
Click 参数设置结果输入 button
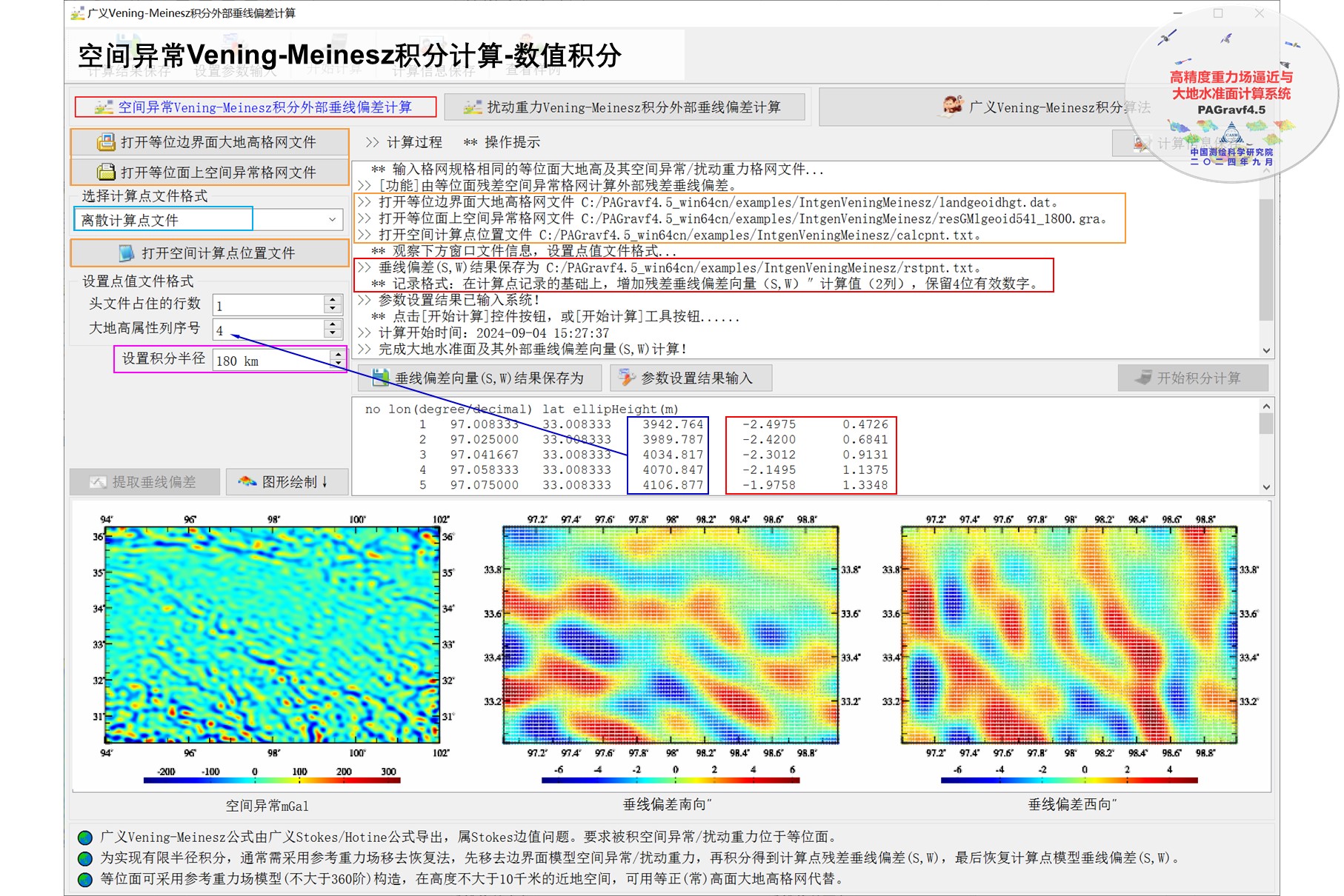691,378
